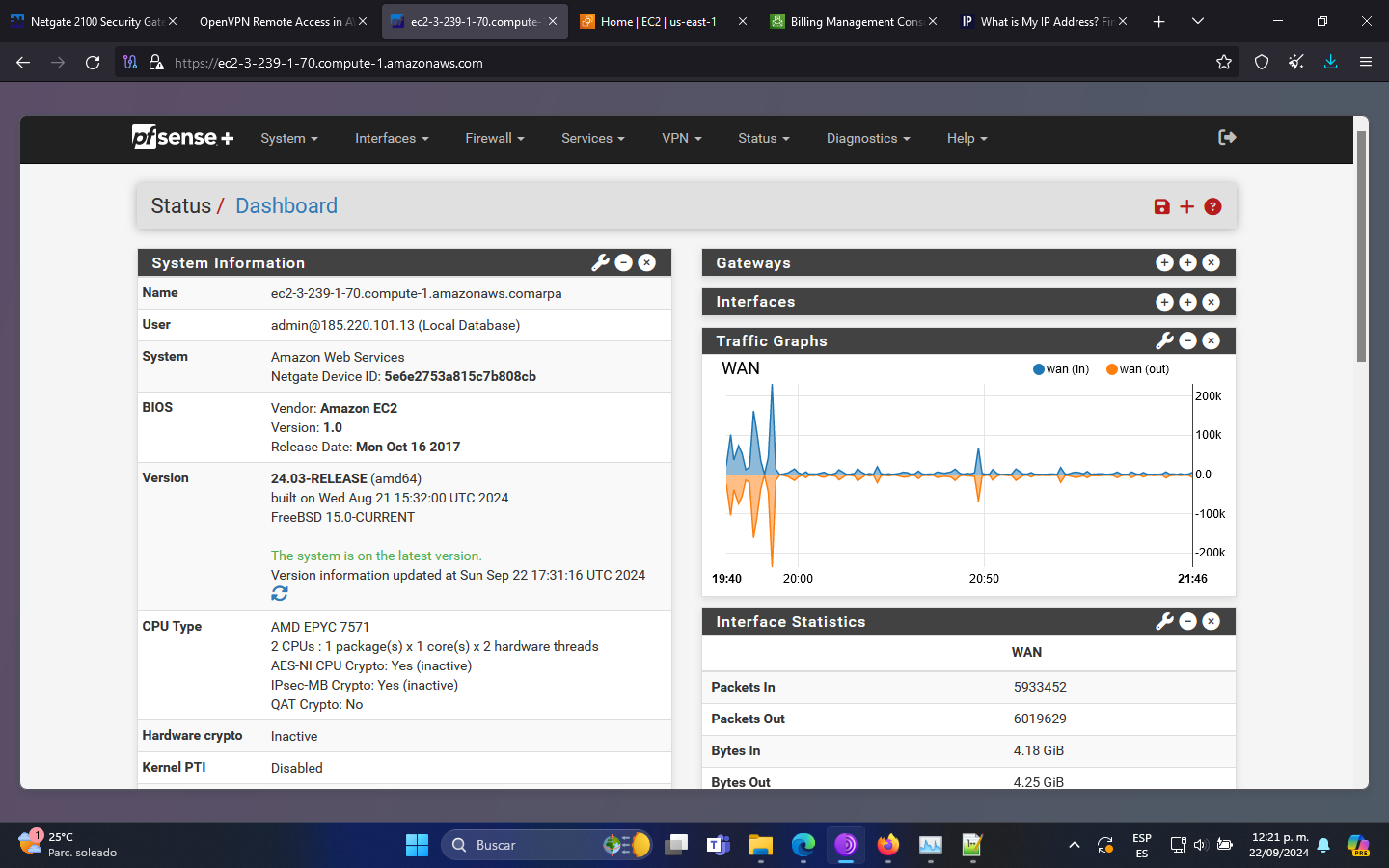Viewport: 1389px width, 868px height.
Task: Click the Packets In value 5933452
Action: click(x=1040, y=688)
